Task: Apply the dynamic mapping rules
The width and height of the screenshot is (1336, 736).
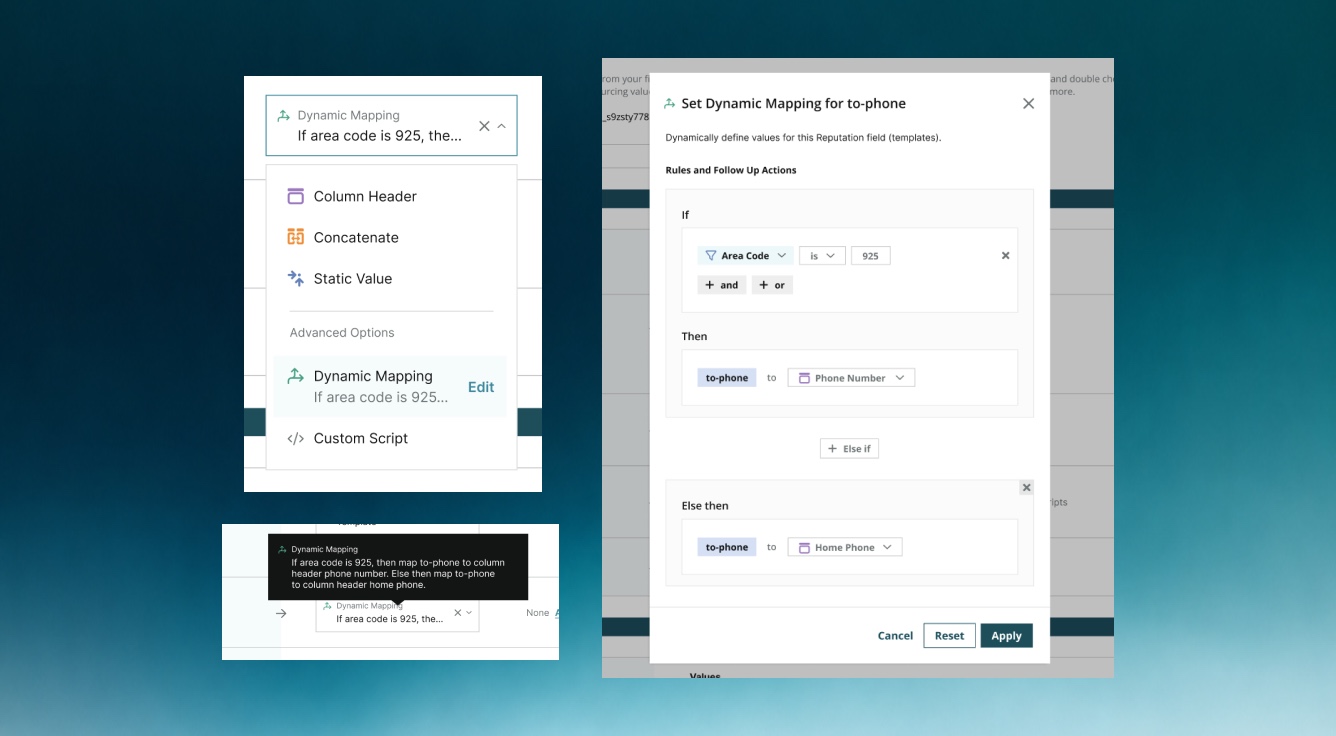Action: click(x=1006, y=636)
